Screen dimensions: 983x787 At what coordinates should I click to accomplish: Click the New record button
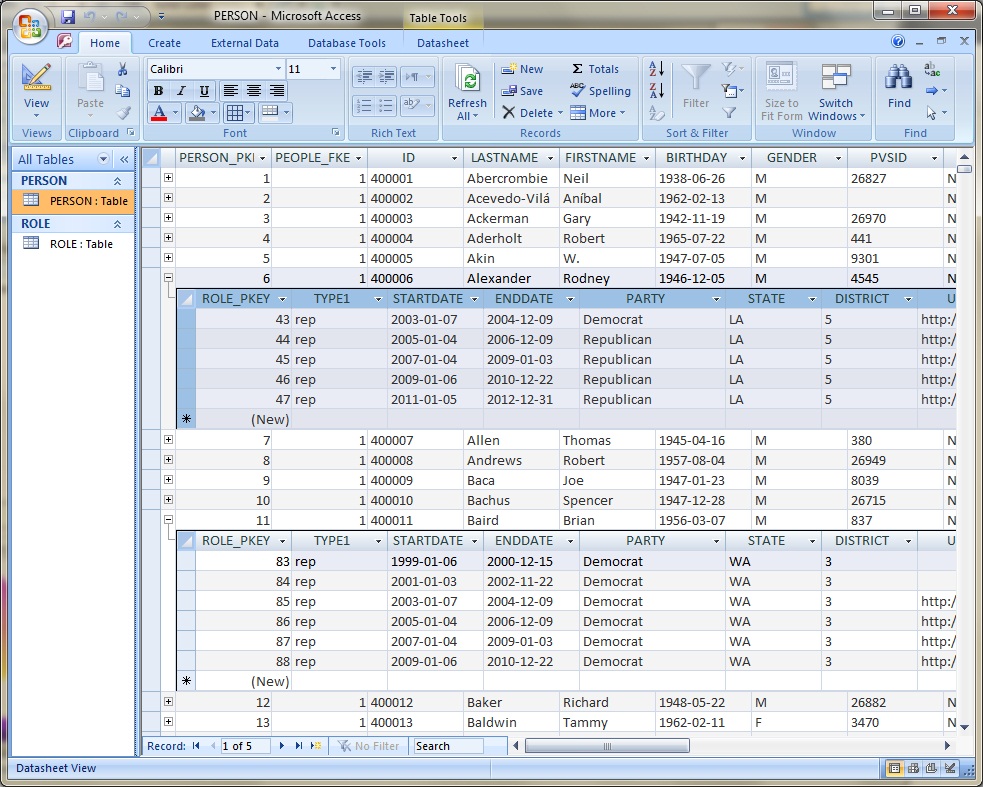(522, 69)
